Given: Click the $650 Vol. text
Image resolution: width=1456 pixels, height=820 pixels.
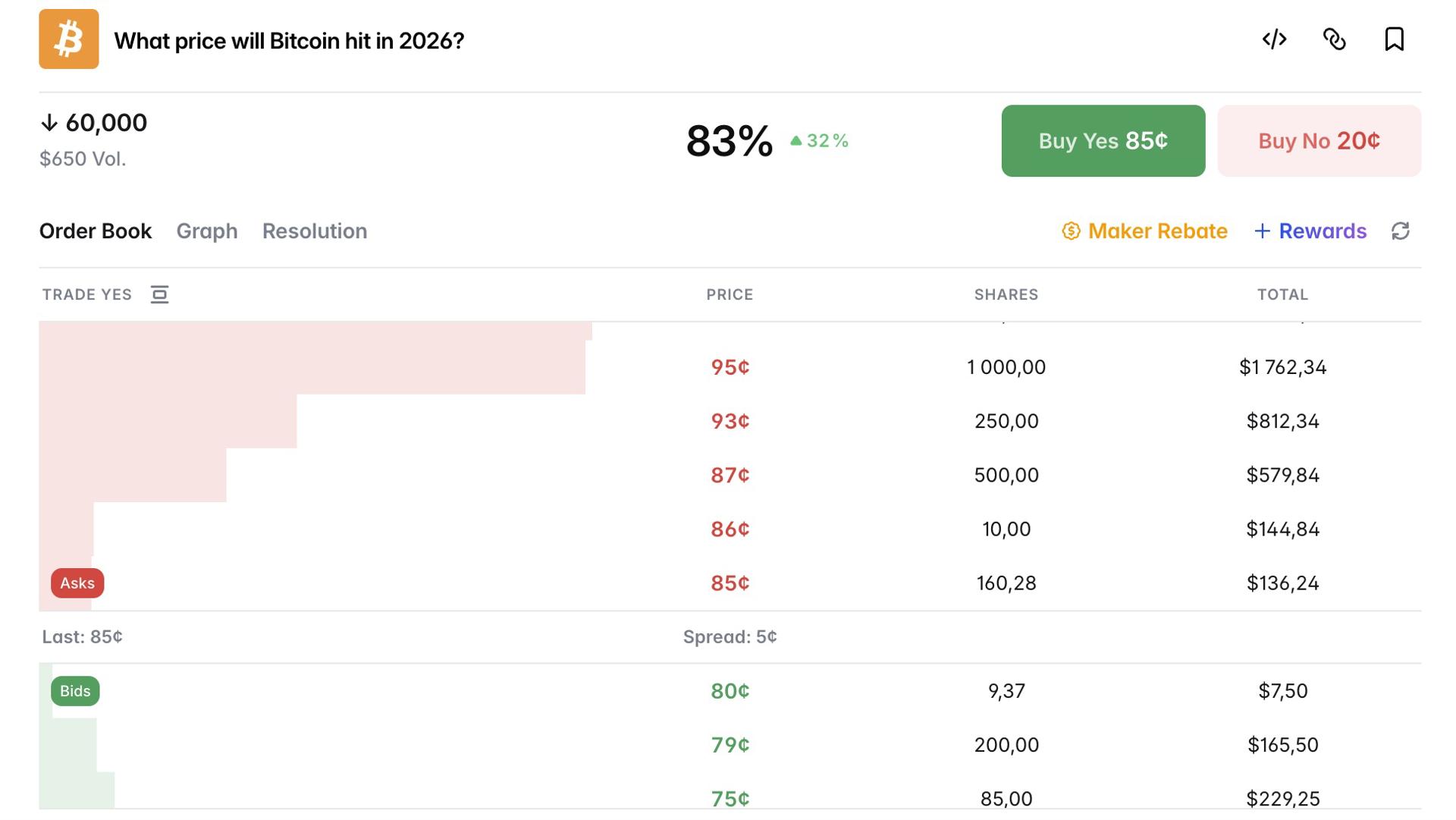Looking at the screenshot, I should click(83, 159).
